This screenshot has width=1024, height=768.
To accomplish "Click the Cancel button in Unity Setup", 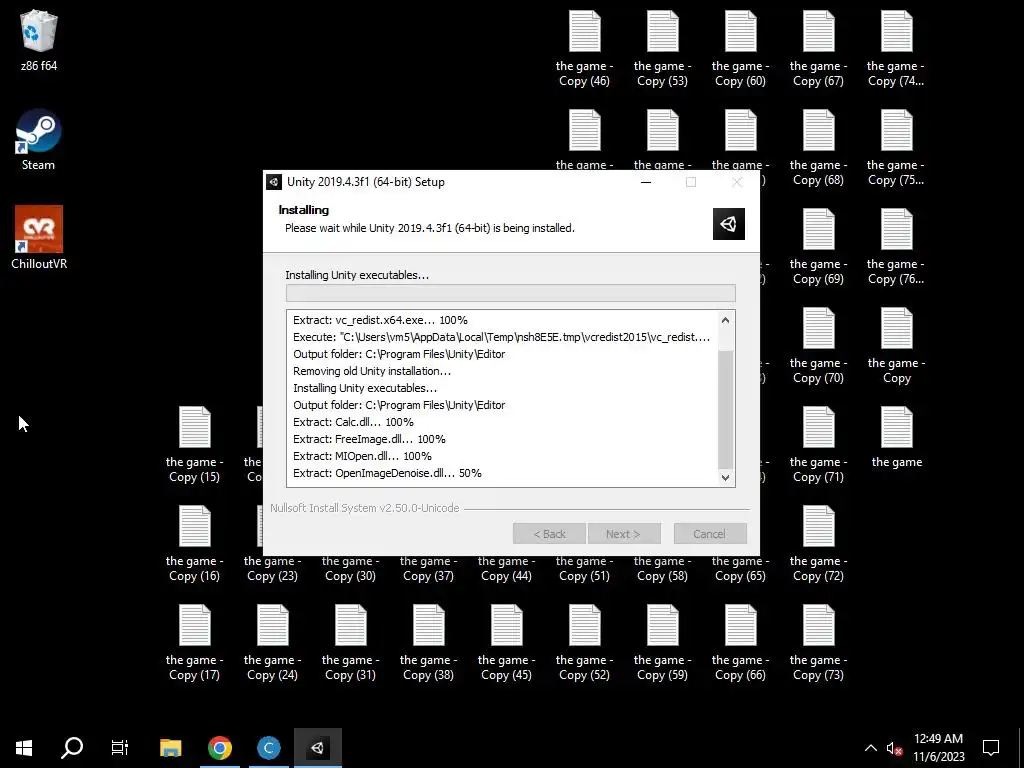I will tap(710, 534).
